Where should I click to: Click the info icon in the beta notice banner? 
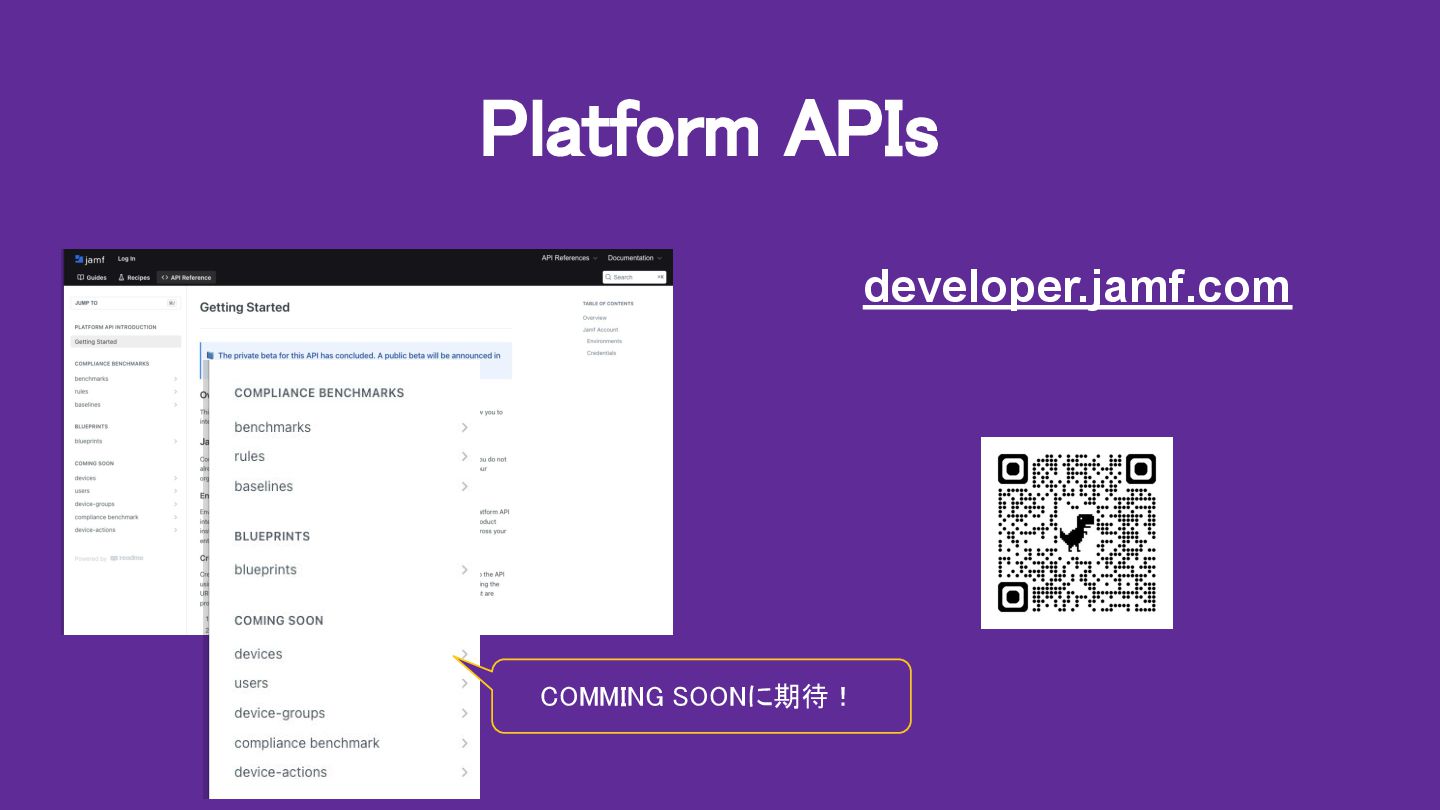210,355
